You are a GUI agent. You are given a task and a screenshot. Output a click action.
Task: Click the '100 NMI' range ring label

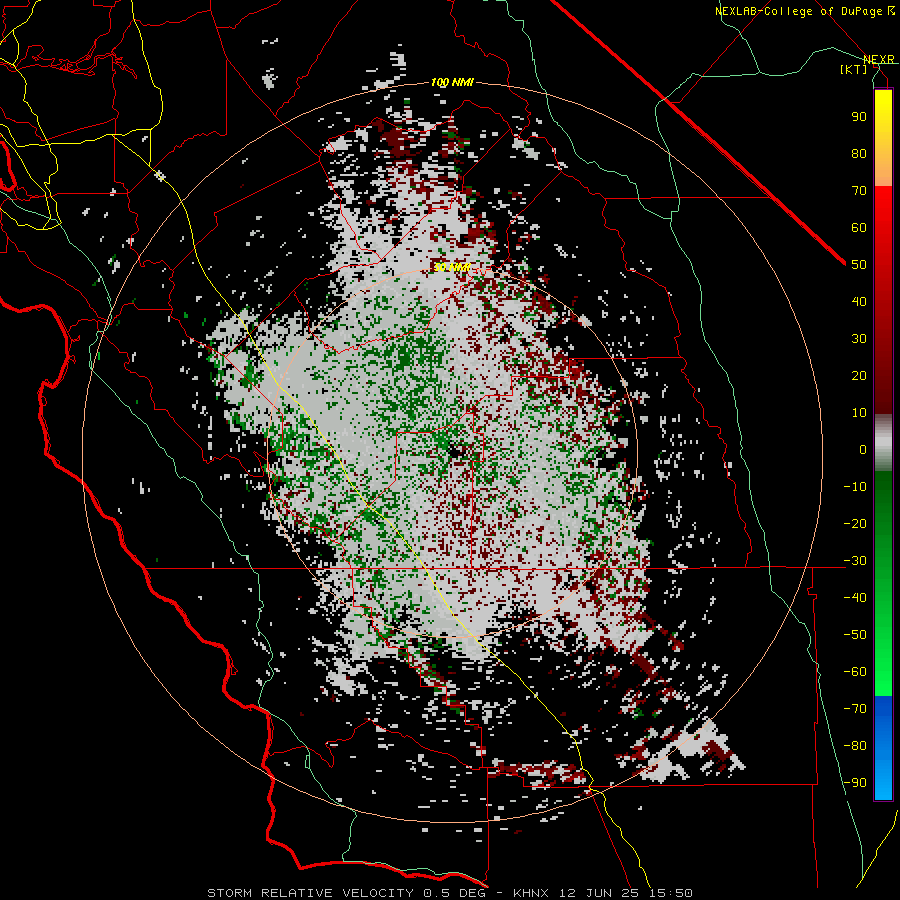tap(452, 83)
